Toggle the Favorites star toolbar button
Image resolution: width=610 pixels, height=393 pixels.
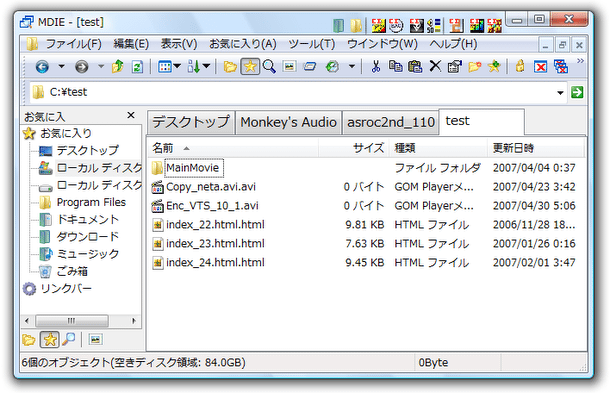pos(250,67)
